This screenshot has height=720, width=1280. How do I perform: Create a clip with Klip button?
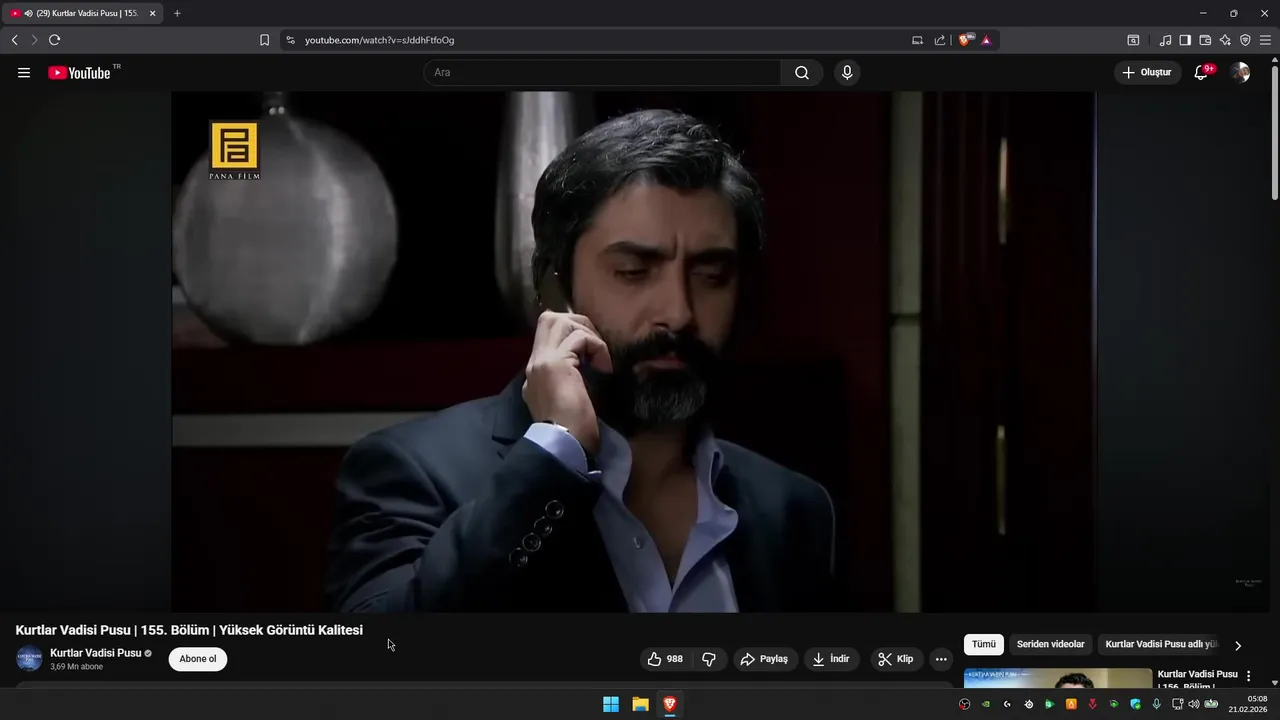[896, 659]
